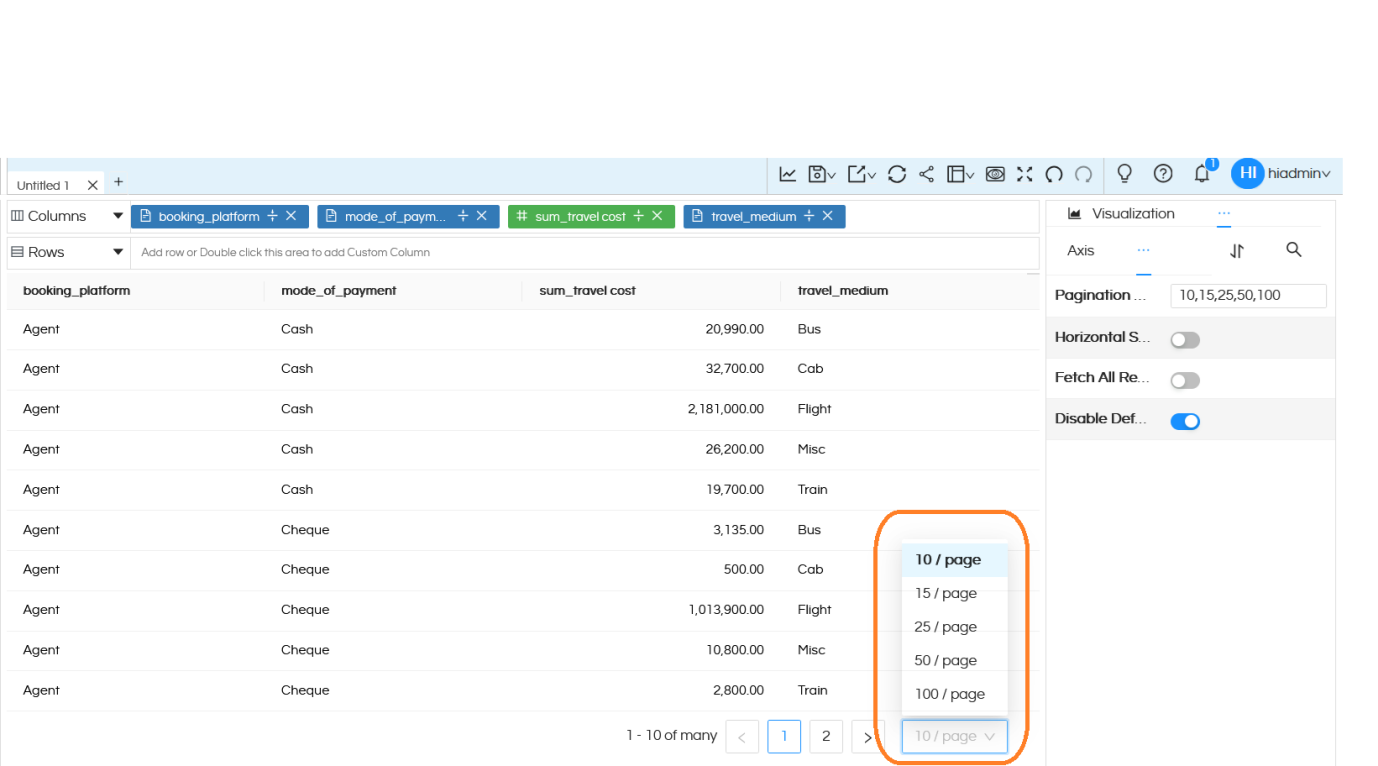Open the layout panel icon
This screenshot has width=1378, height=766.
tap(955, 174)
